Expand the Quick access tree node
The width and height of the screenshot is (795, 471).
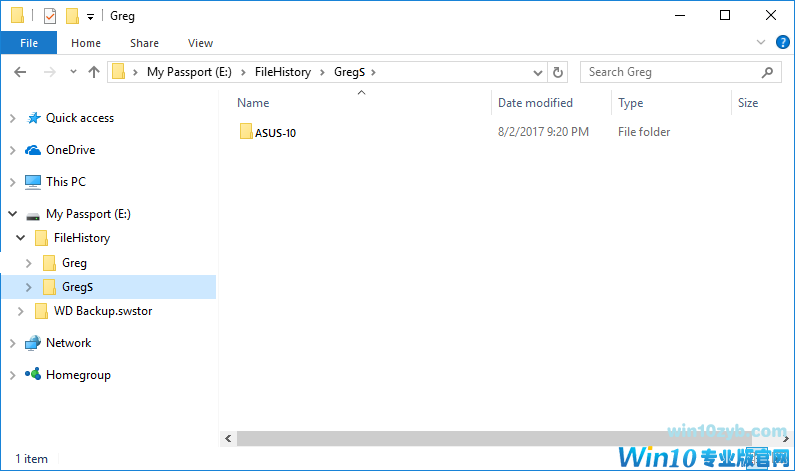[x=12, y=118]
